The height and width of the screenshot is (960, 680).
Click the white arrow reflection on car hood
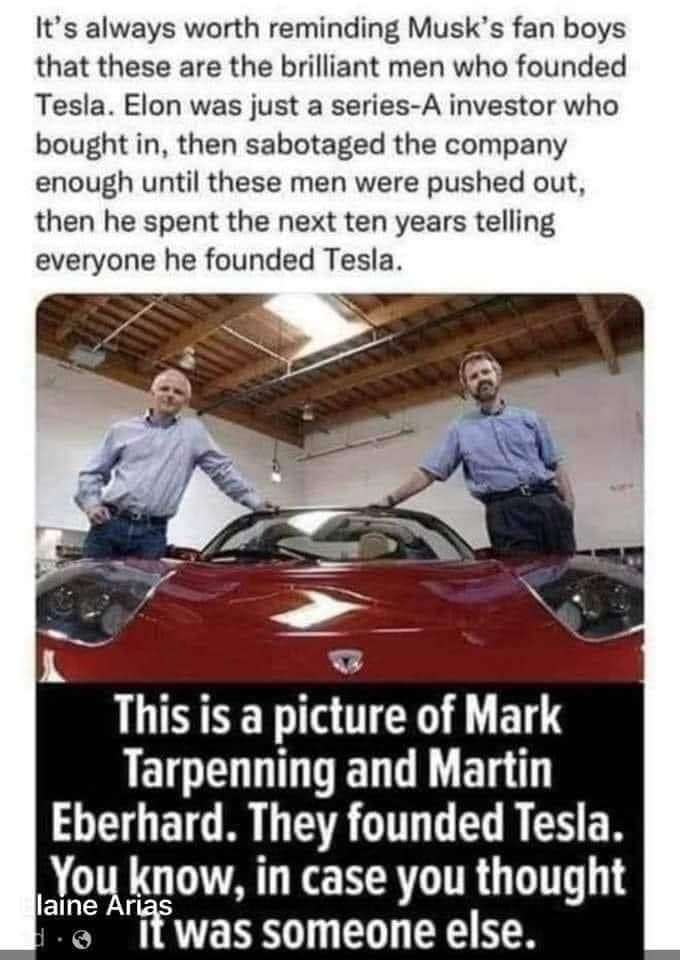tap(316, 610)
